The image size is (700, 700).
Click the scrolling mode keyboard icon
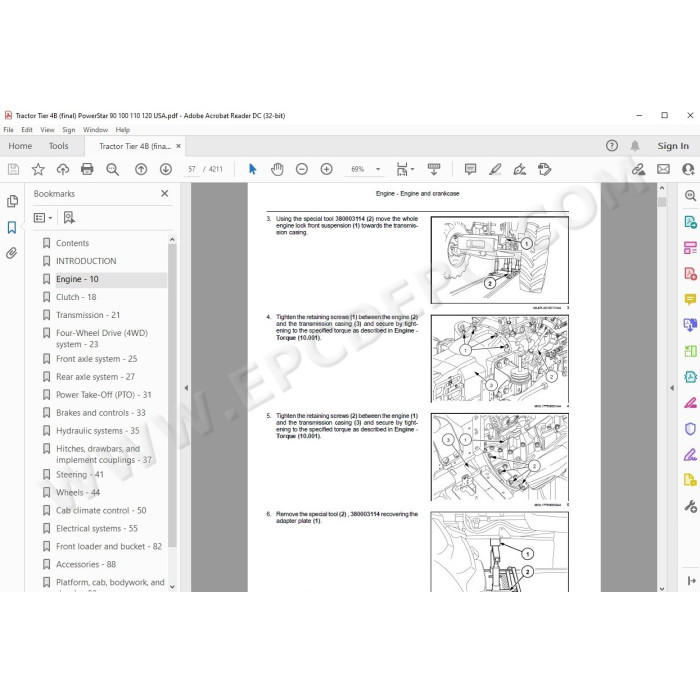tap(433, 169)
